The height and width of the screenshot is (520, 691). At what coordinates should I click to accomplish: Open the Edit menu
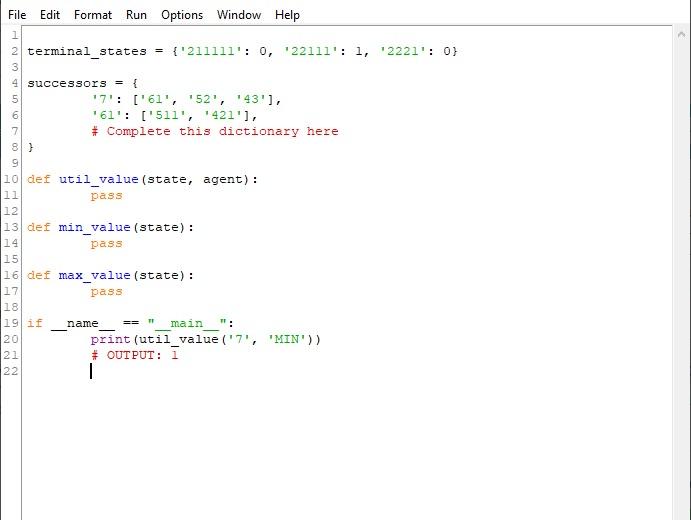[x=50, y=15]
